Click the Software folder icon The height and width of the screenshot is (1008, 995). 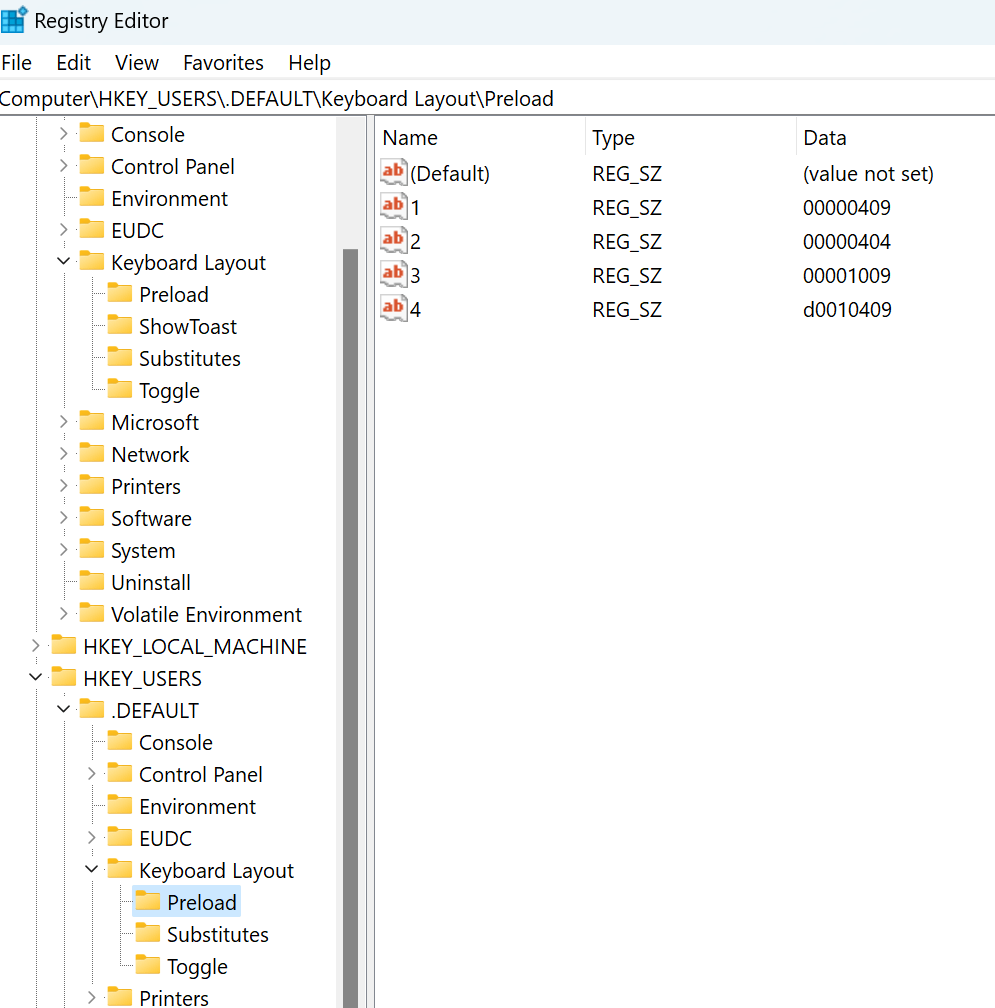click(91, 518)
